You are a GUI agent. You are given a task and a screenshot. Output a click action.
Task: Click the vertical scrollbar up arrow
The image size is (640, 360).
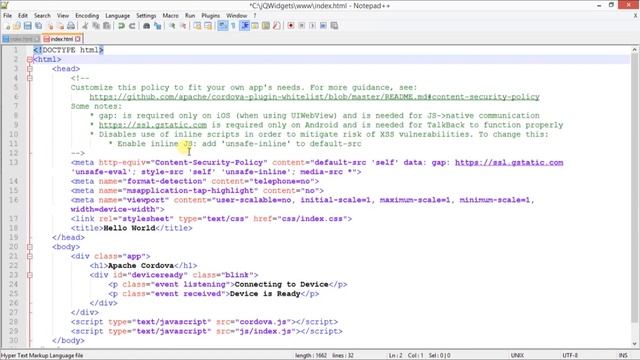coord(634,50)
